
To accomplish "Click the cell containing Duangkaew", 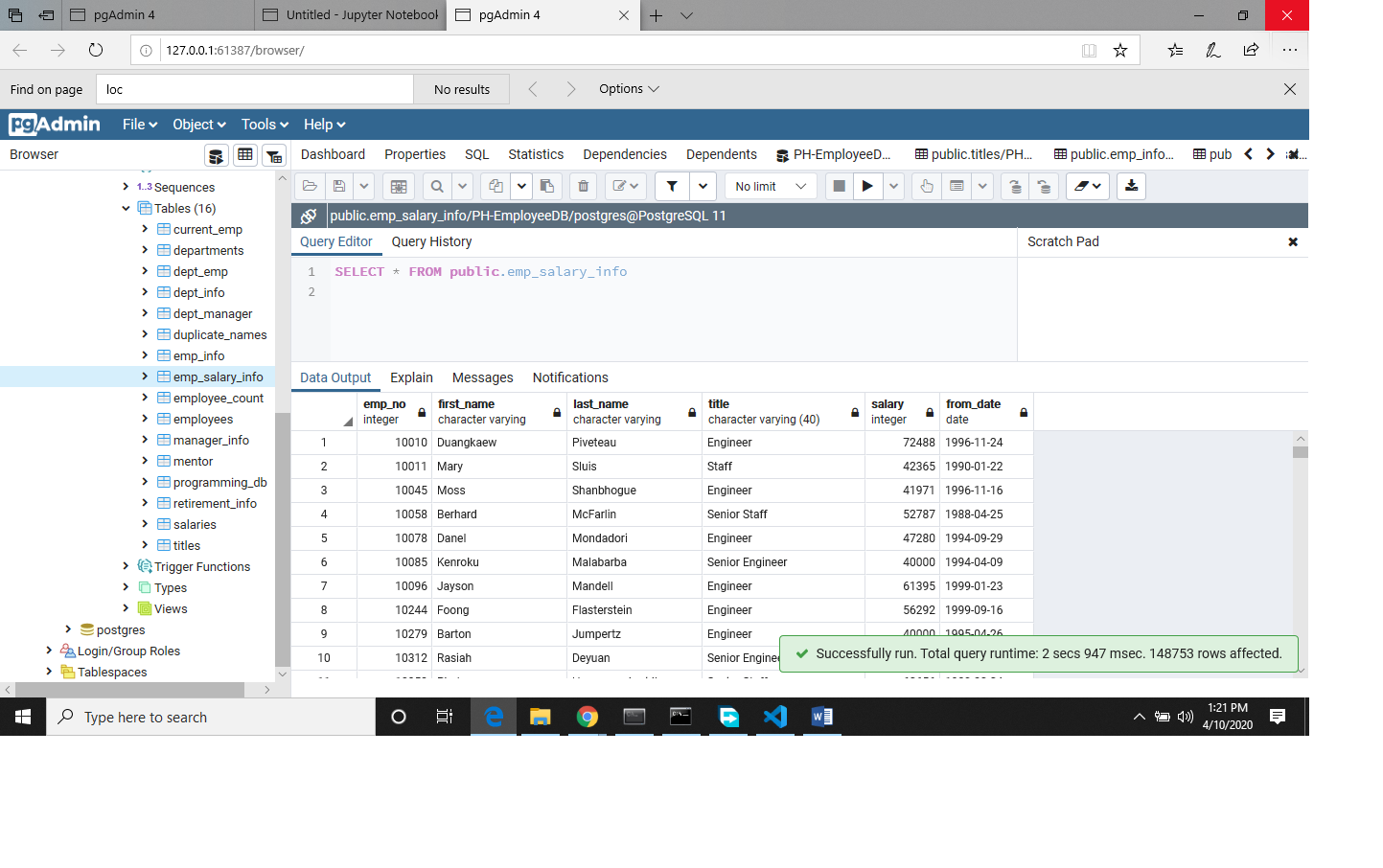I will 498,443.
